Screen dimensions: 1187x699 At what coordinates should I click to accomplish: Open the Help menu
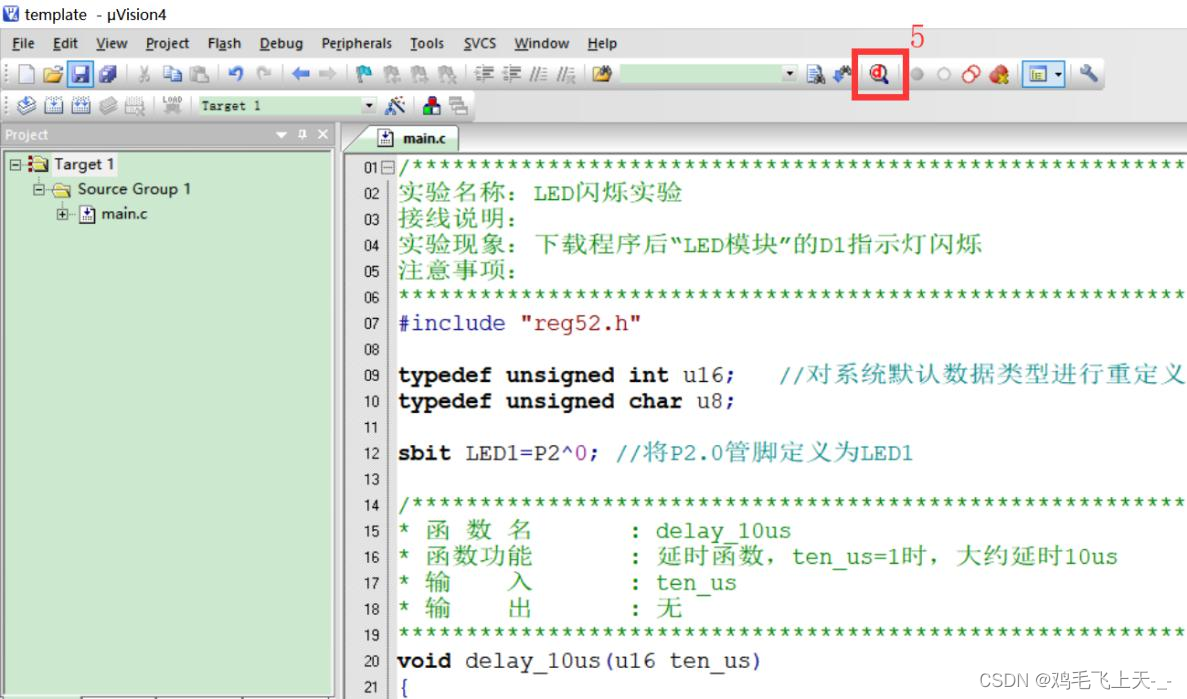click(602, 43)
